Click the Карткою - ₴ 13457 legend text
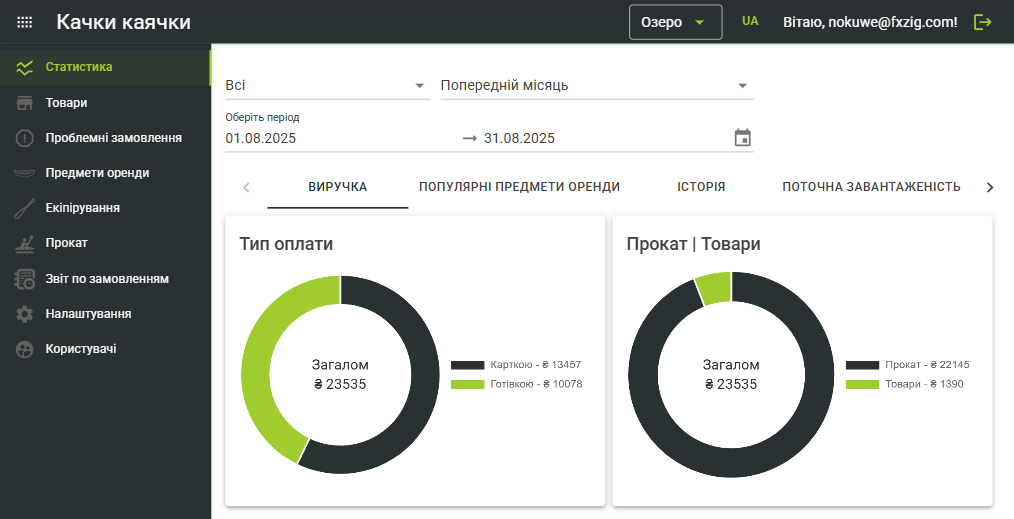1014x519 pixels. pos(535,365)
